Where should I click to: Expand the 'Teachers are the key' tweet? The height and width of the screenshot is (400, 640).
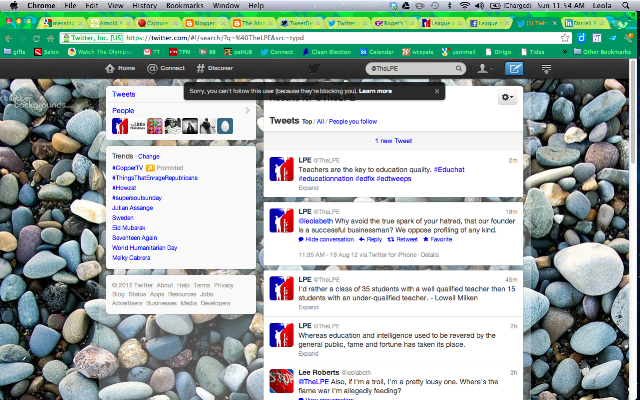point(308,188)
